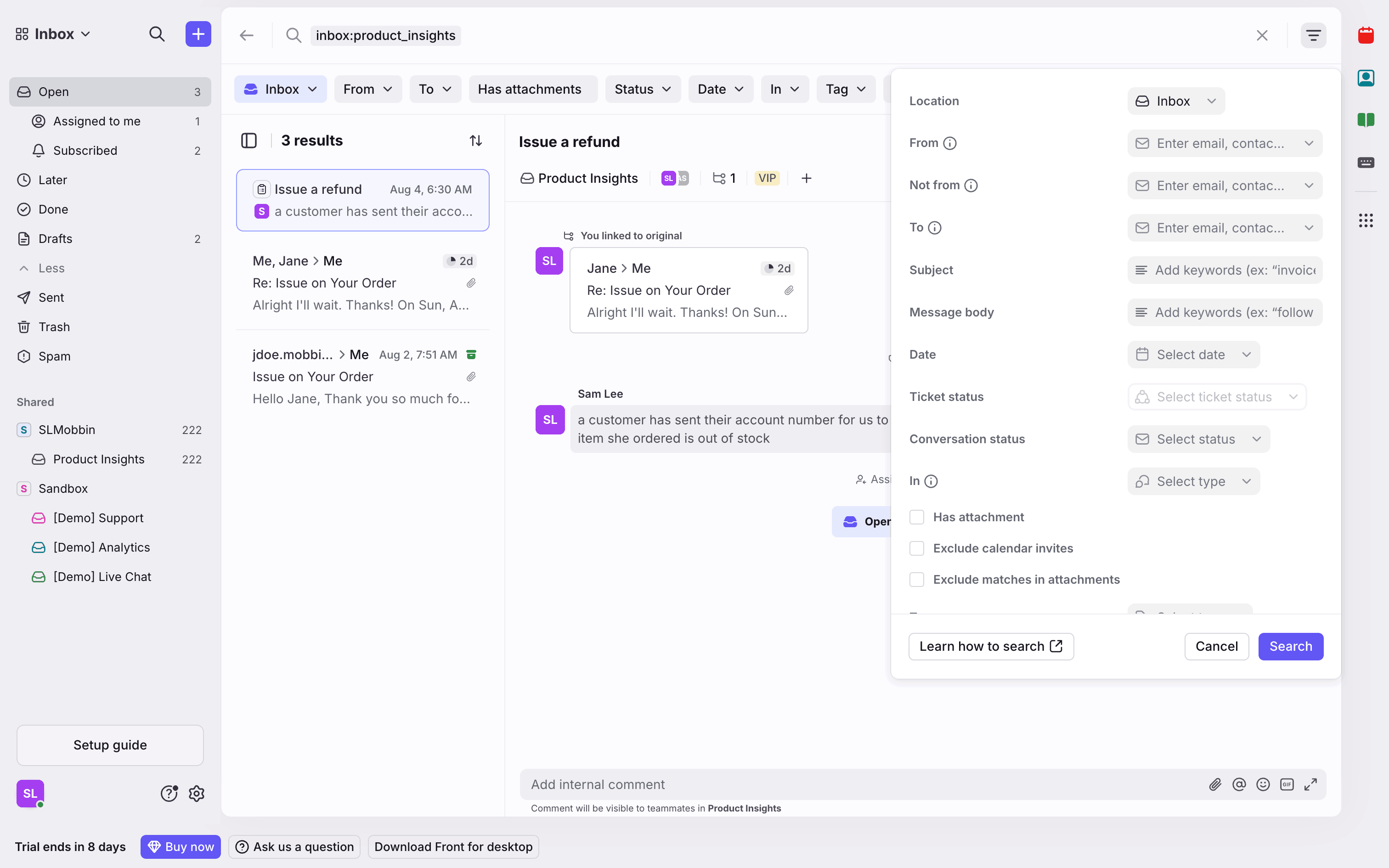Click the blue Search button
This screenshot has width=1389, height=868.
coord(1290,647)
